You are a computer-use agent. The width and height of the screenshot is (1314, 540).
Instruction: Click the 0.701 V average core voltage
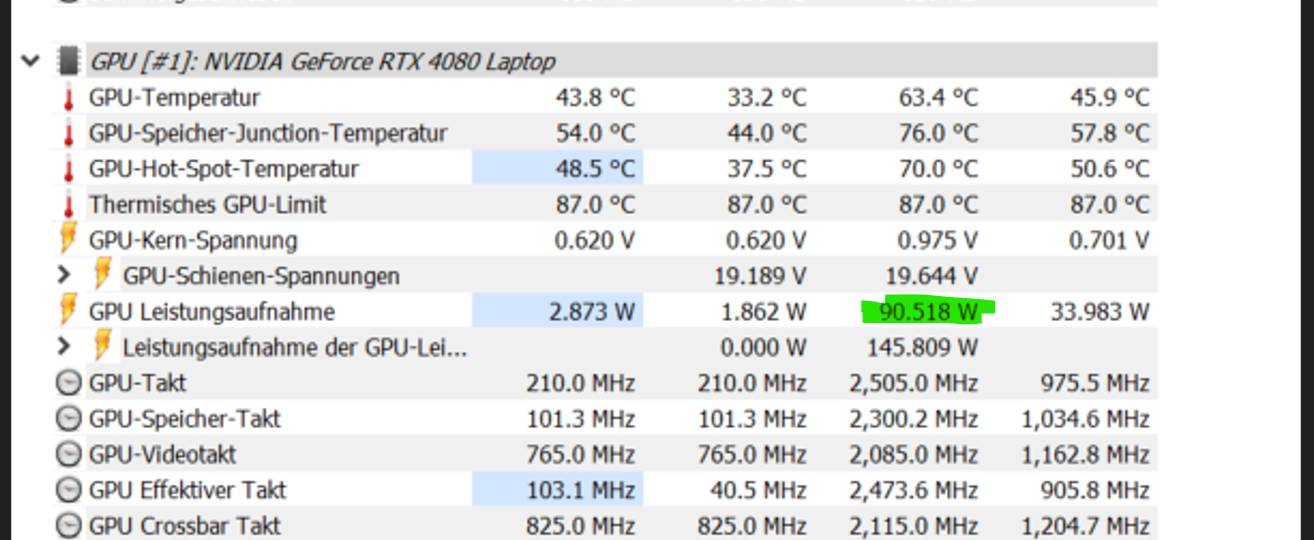pyautogui.click(x=1109, y=240)
